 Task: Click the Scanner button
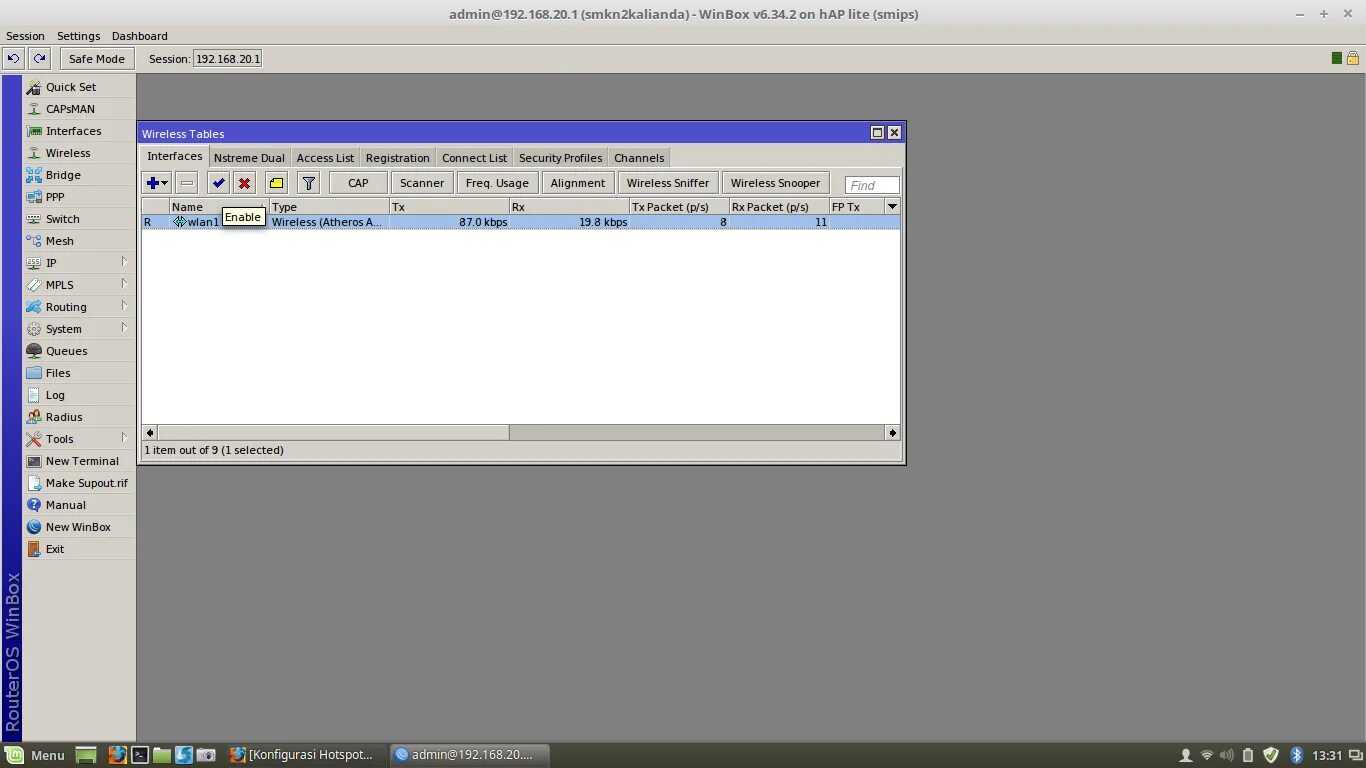[x=422, y=183]
